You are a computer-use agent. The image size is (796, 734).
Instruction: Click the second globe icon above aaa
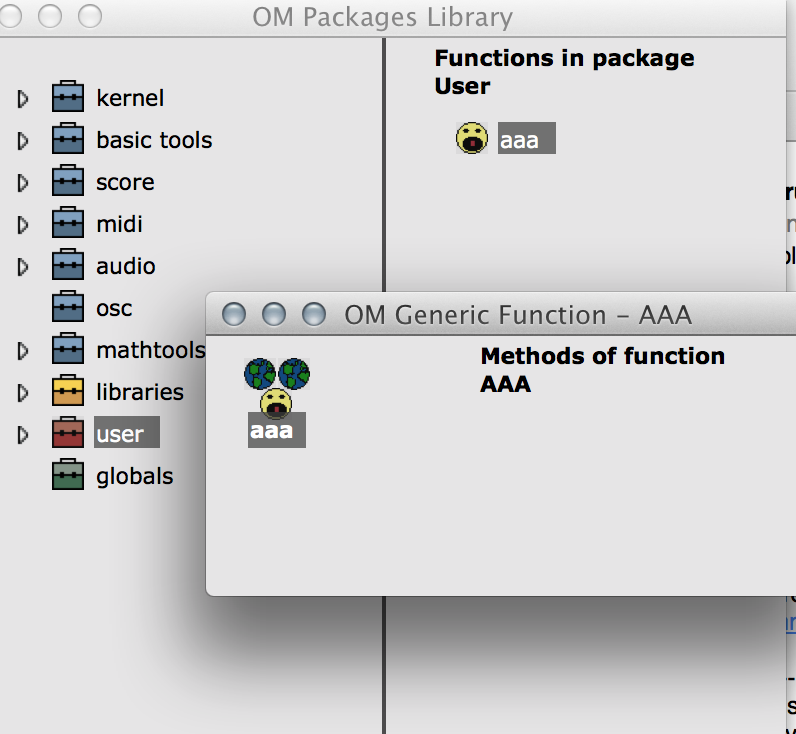(294, 374)
